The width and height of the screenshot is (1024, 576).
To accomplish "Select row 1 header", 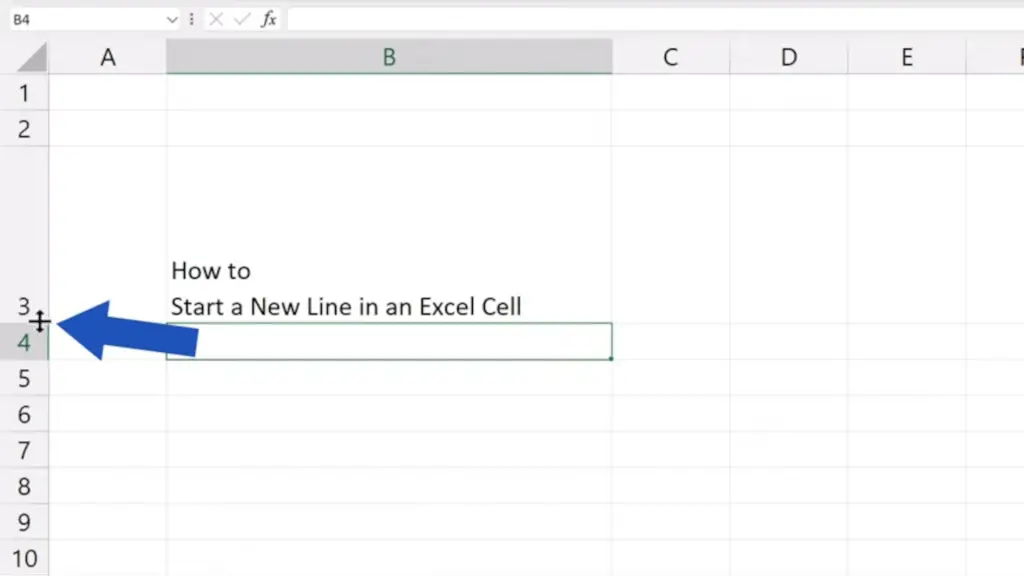I will click(24, 93).
